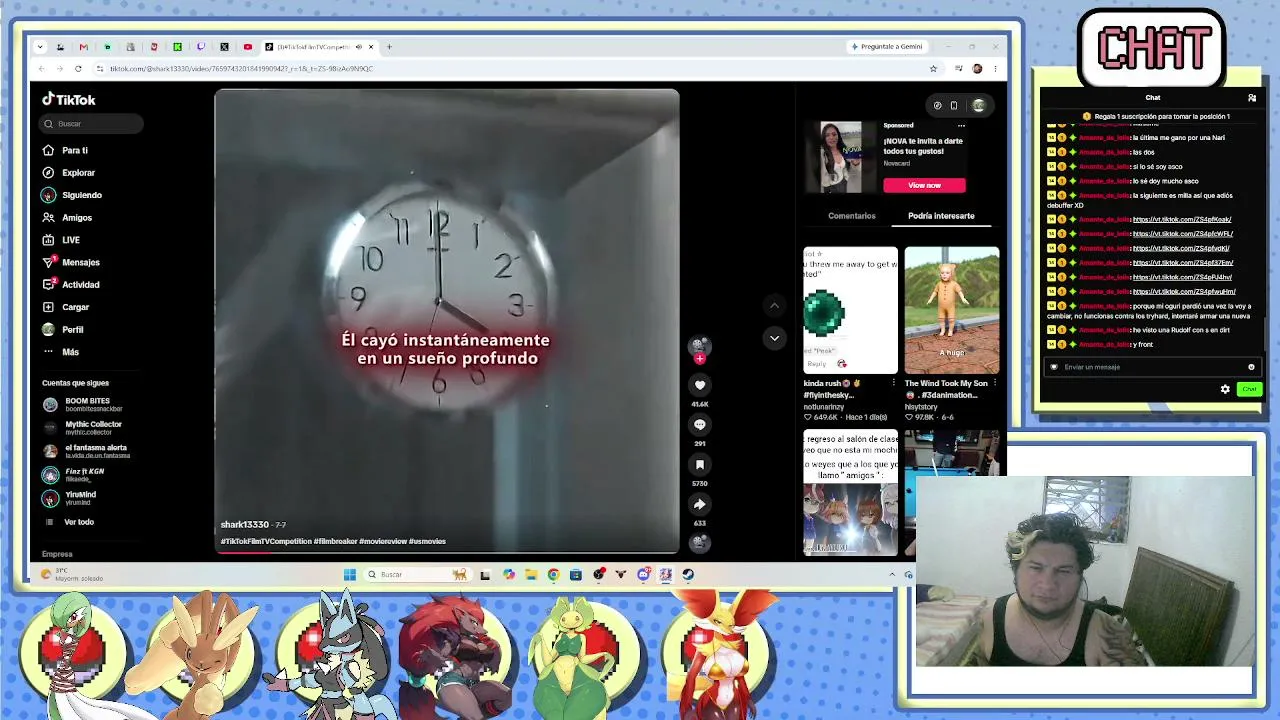This screenshot has height=720, width=1280.
Task: Click the video progress bar
Action: click(447, 551)
